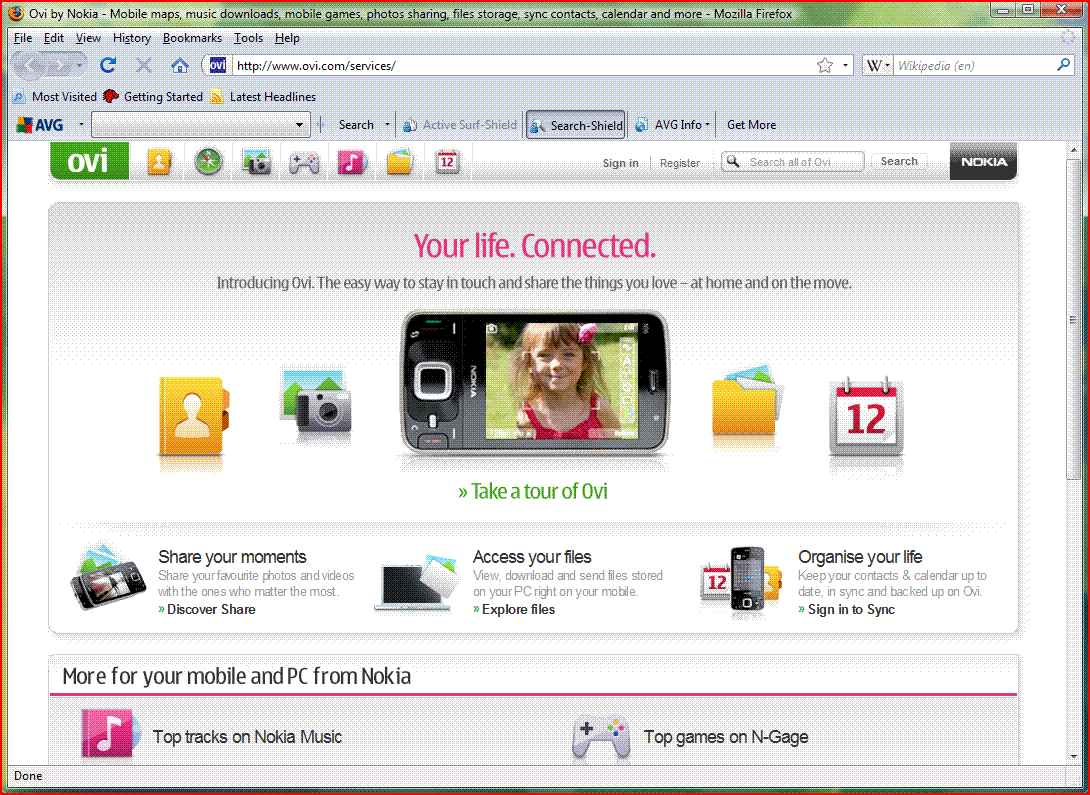Click the large calendar 12 icon
This screenshot has height=795, width=1090.
pyautogui.click(x=867, y=418)
